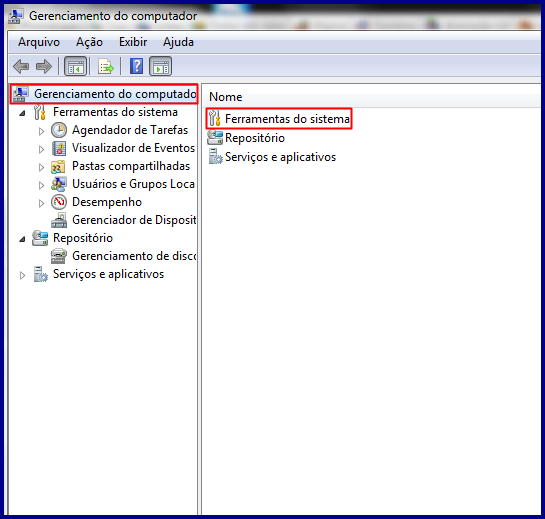Select Ferramentas do sistema in the tree
Viewport: 545px width, 519px height.
coord(115,112)
